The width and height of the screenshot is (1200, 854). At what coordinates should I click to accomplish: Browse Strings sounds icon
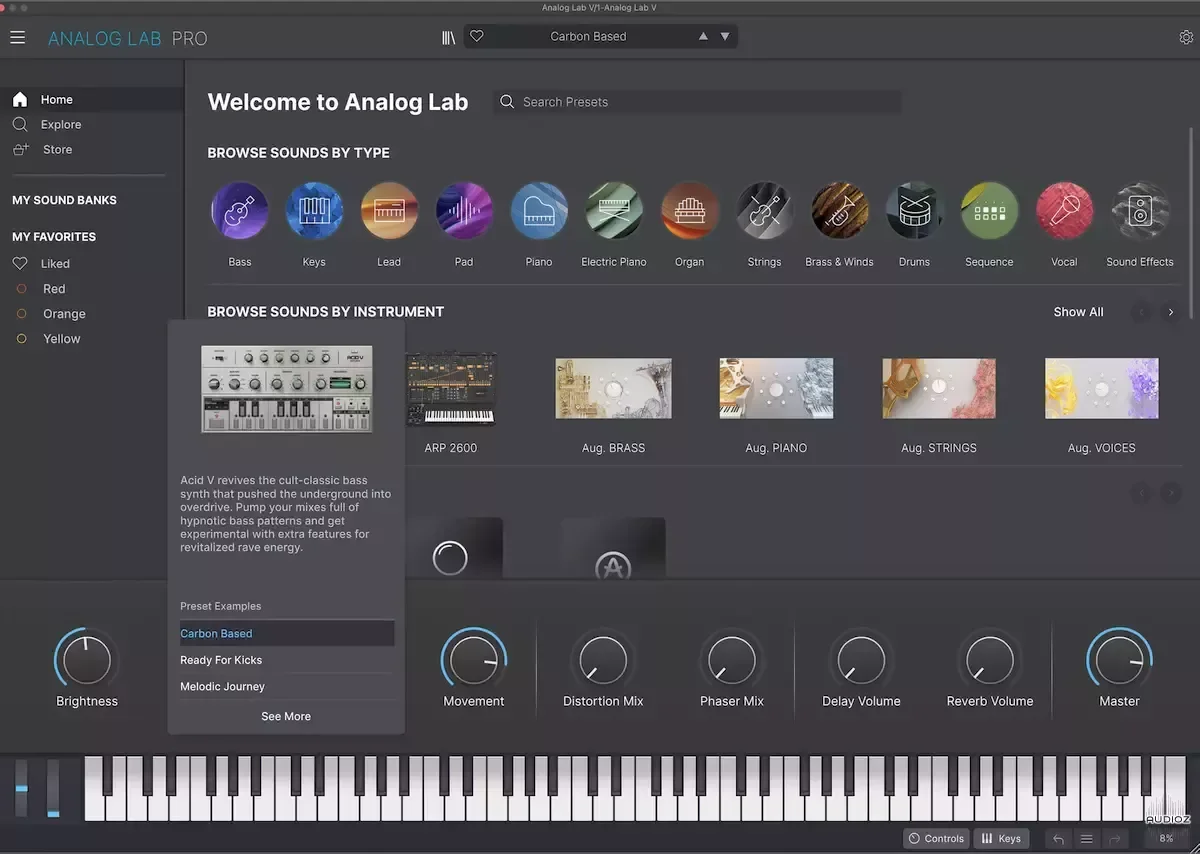point(764,211)
